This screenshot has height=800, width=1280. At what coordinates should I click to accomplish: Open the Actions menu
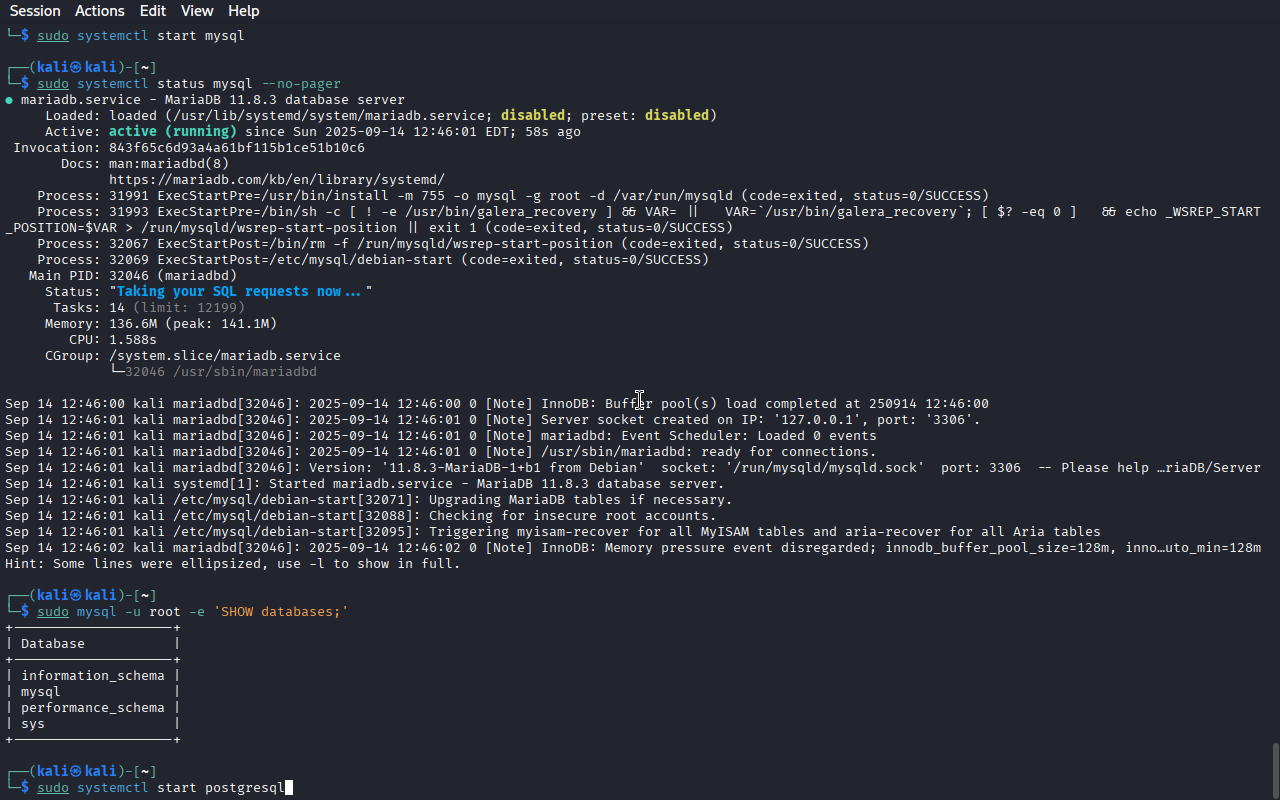[99, 11]
